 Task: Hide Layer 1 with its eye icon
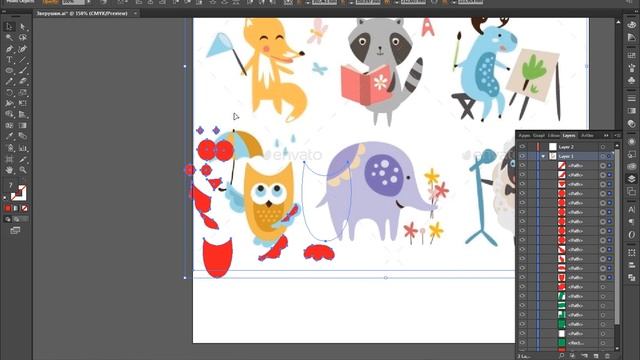pyautogui.click(x=522, y=156)
